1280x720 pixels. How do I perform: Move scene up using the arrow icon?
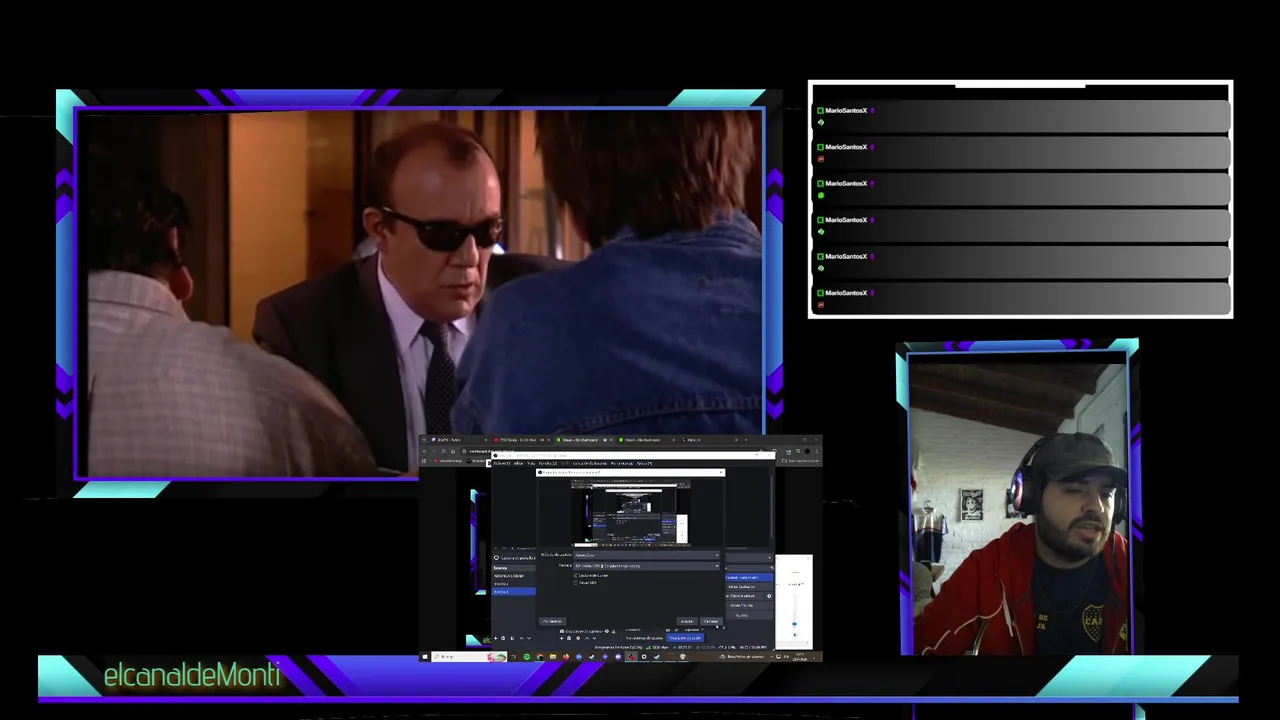[521, 638]
